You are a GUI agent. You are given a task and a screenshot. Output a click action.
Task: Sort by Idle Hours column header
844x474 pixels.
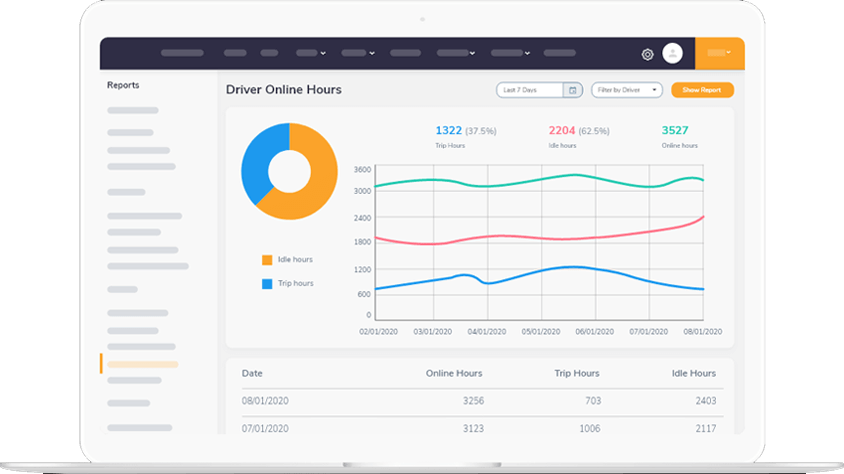click(694, 373)
